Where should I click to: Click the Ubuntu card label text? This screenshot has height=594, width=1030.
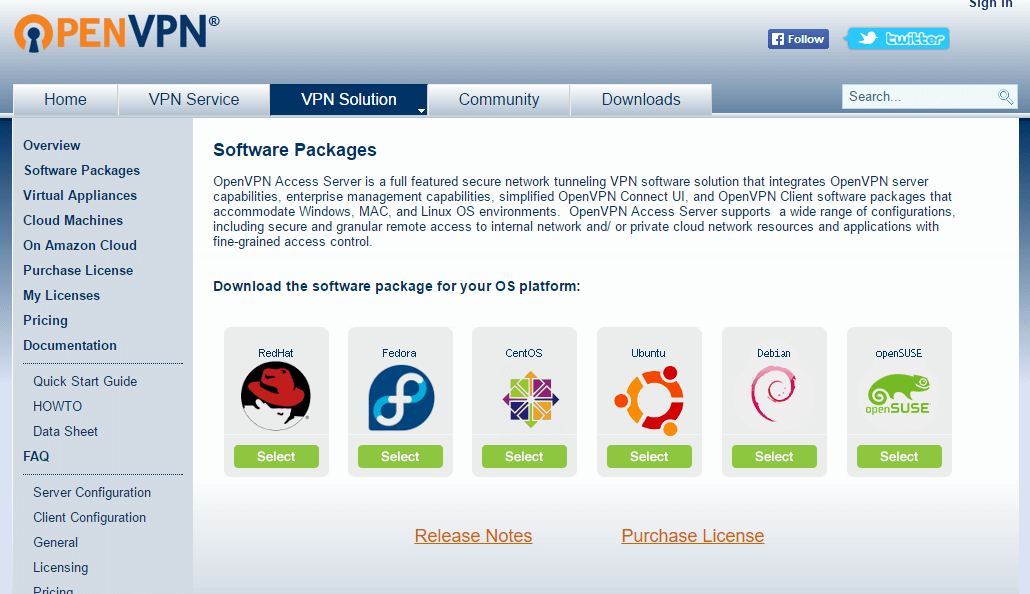coord(648,353)
